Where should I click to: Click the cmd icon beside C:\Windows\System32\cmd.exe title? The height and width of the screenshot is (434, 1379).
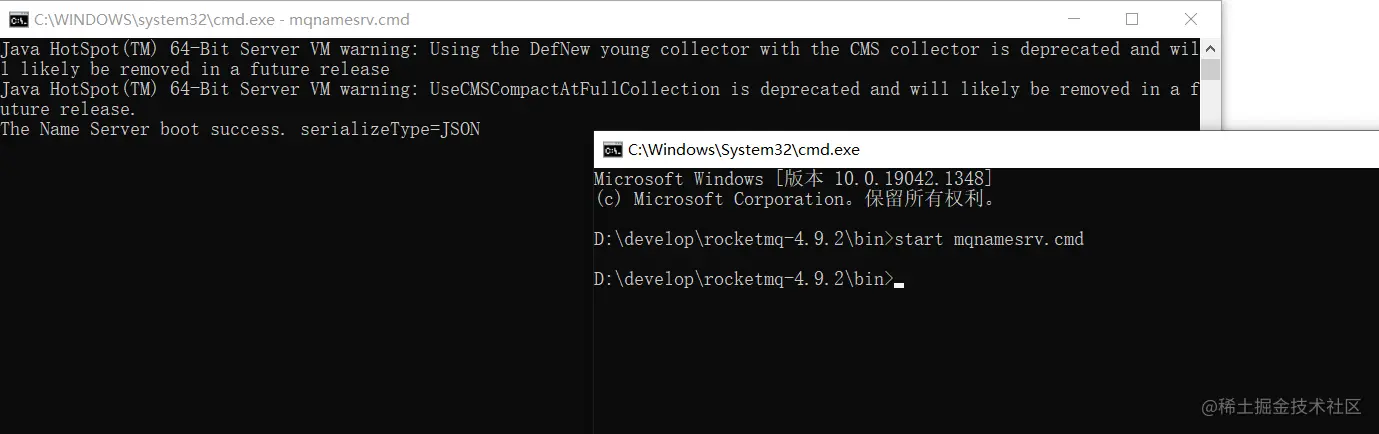pyautogui.click(x=611, y=150)
